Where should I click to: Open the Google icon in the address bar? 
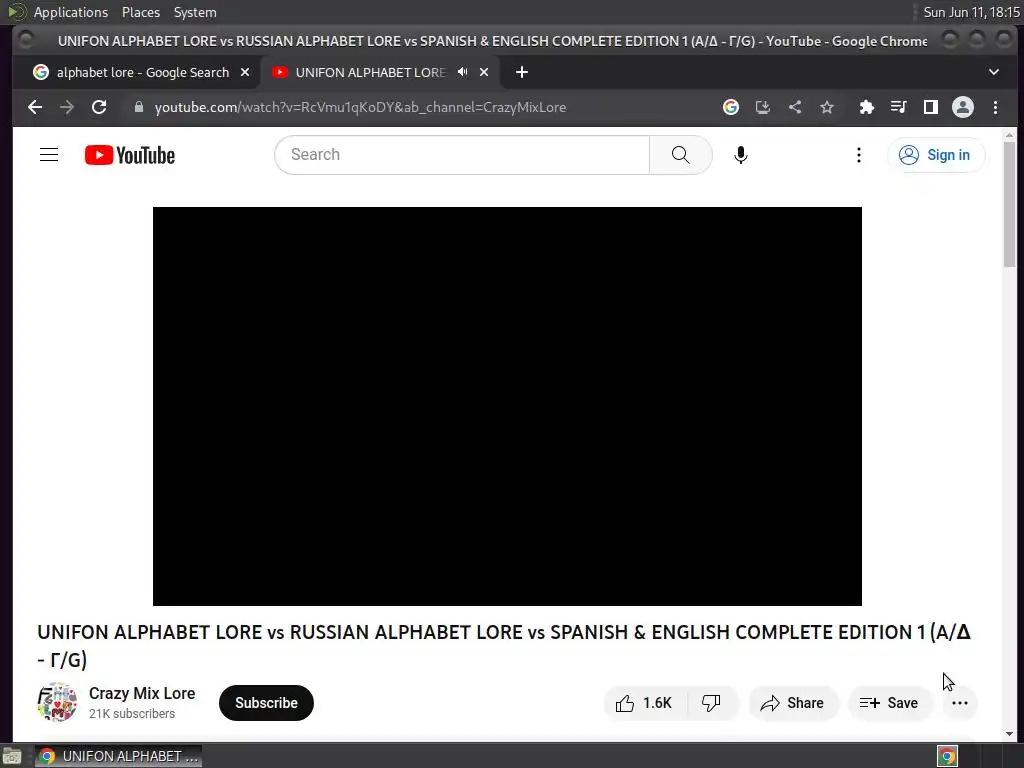point(731,107)
